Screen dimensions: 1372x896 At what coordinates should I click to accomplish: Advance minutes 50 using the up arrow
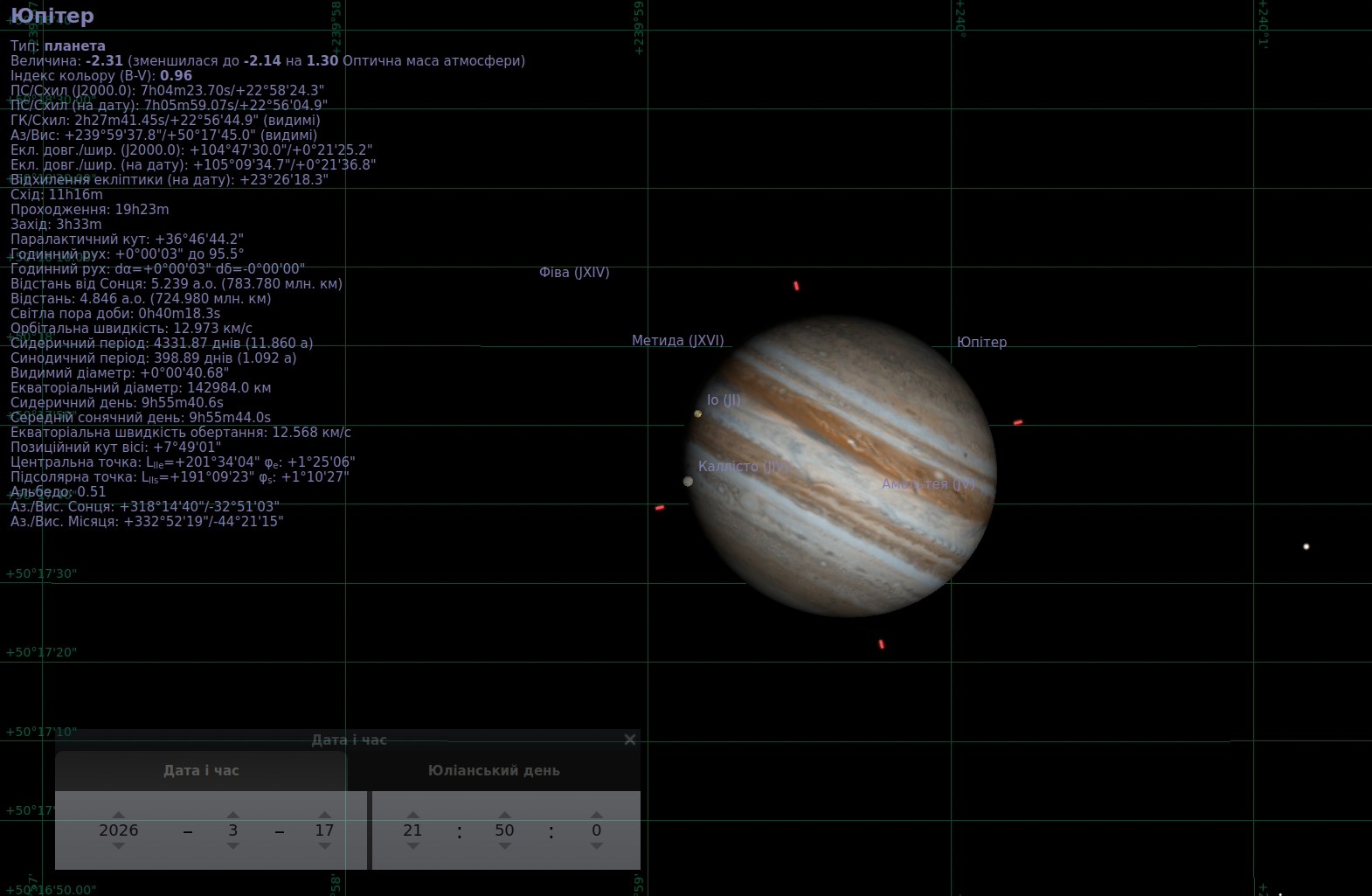tap(504, 815)
